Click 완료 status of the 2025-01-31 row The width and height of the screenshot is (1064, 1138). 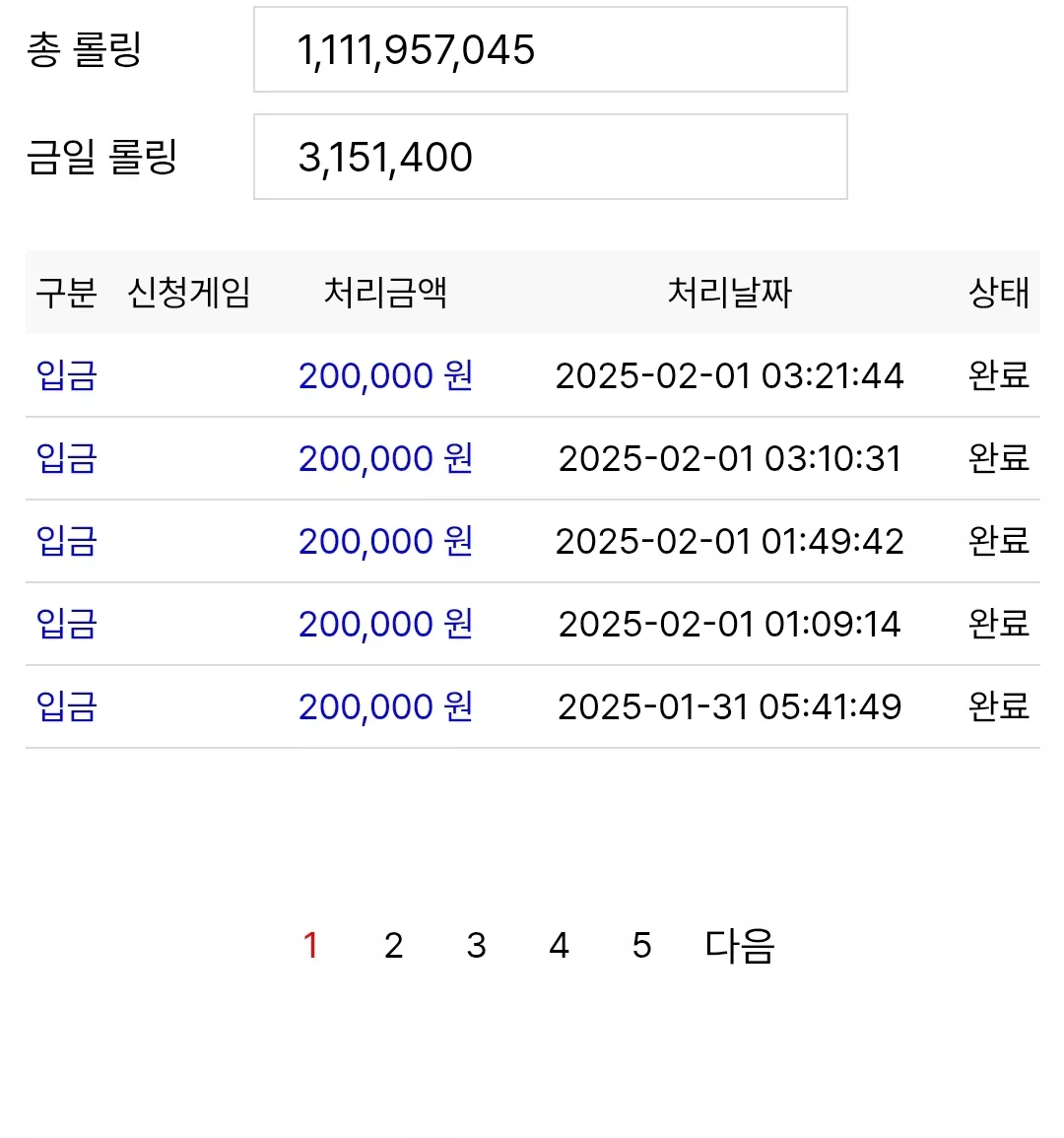[999, 706]
